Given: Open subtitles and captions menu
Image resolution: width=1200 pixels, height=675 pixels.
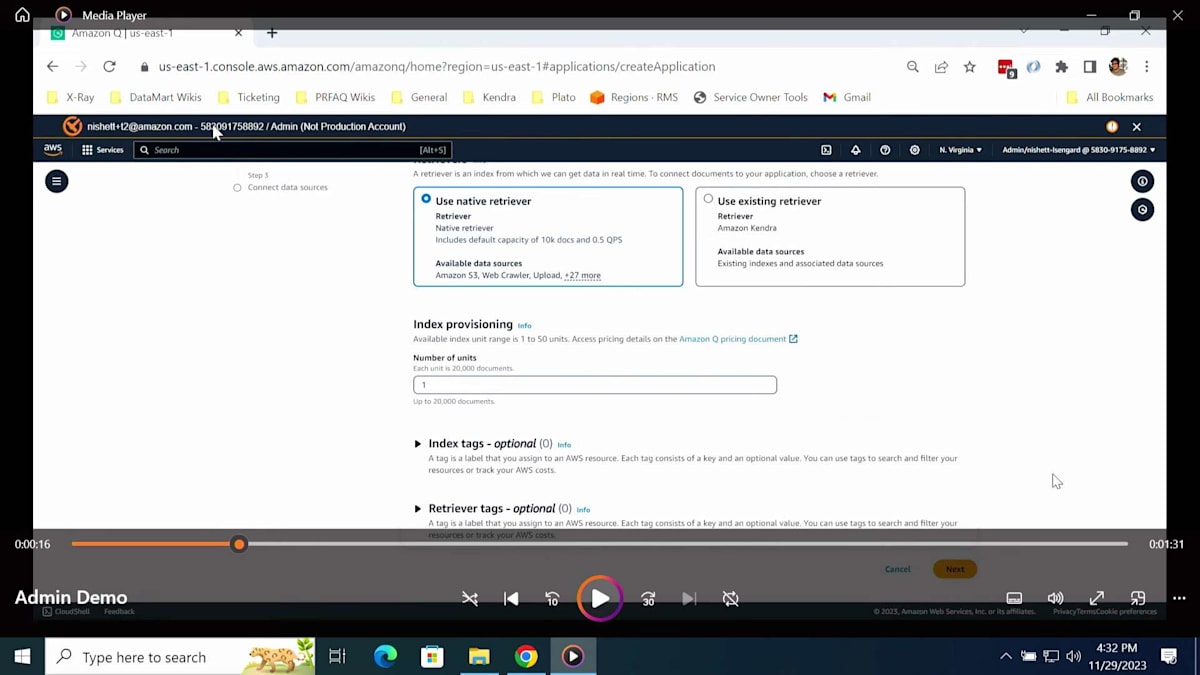Looking at the screenshot, I should click(x=1014, y=598).
